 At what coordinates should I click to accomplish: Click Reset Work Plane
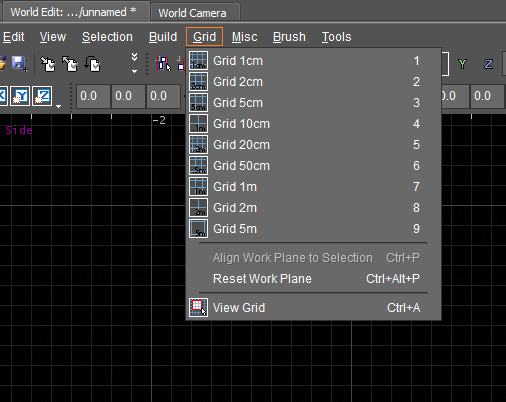tap(313, 279)
